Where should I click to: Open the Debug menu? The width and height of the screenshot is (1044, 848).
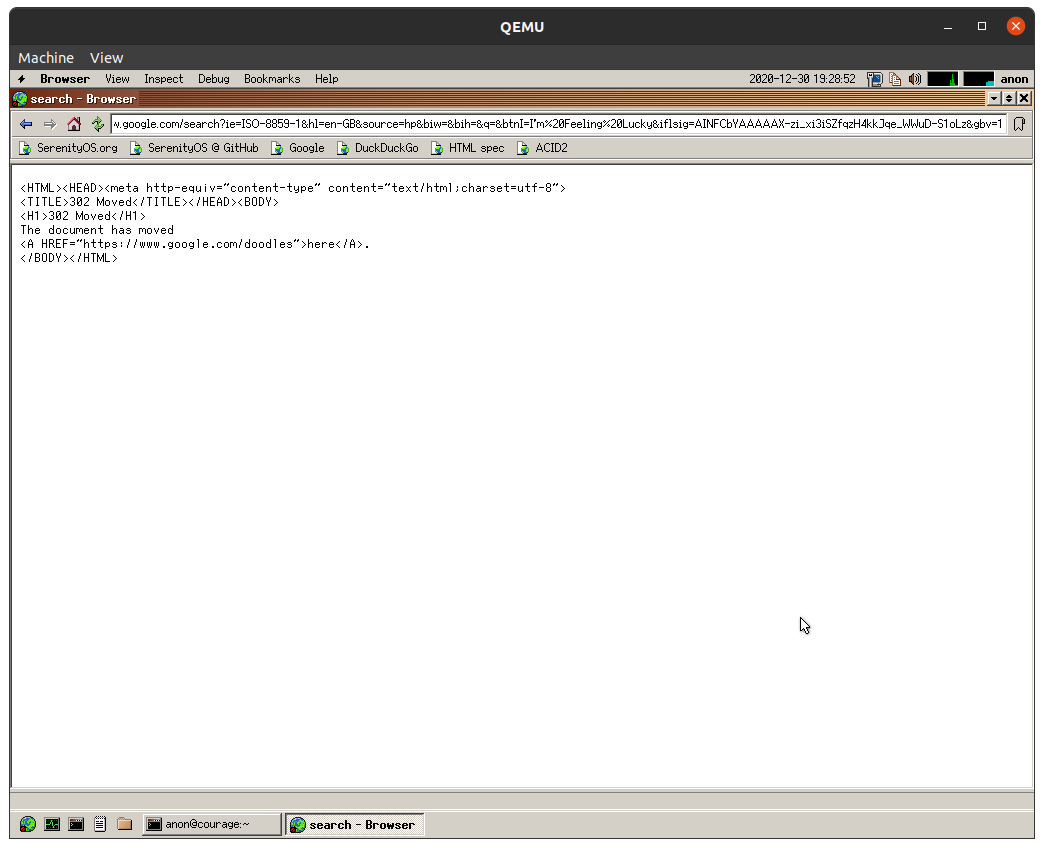click(213, 79)
